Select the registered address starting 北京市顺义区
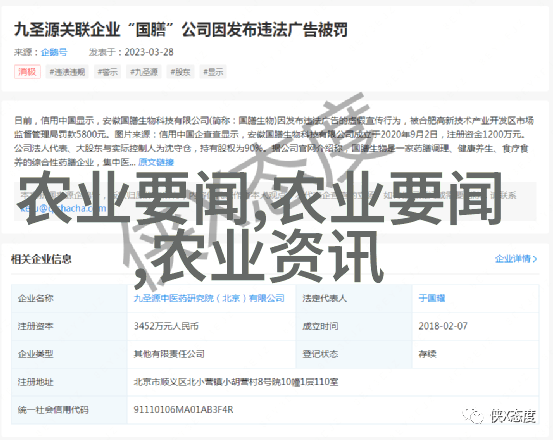The width and height of the screenshot is (553, 440). (236, 382)
